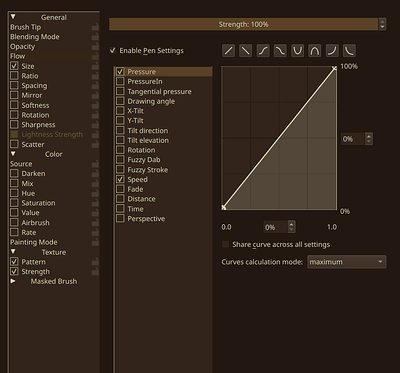Screen dimensions: 400x373
Task: Enable the Fuzzy Dab sensor
Action: (120, 160)
